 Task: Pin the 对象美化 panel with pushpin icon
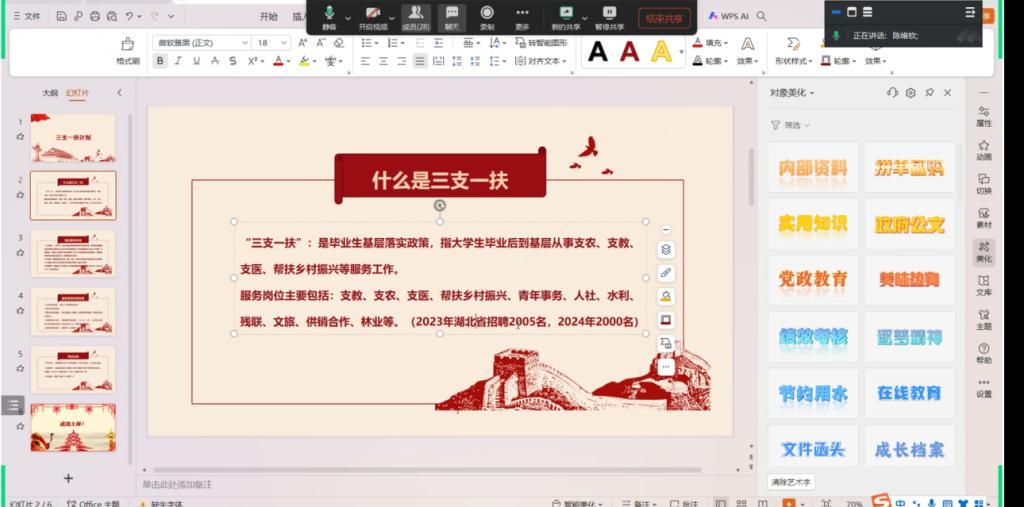929,93
